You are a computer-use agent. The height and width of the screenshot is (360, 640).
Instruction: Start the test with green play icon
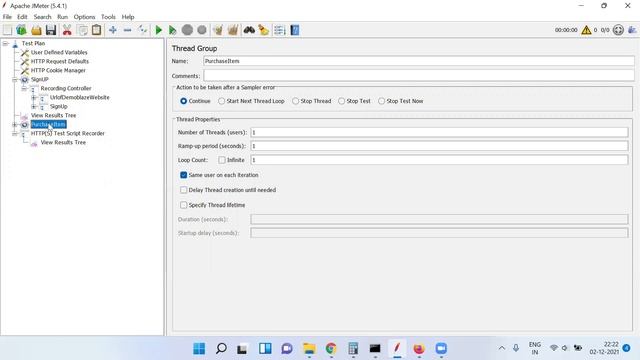point(159,30)
